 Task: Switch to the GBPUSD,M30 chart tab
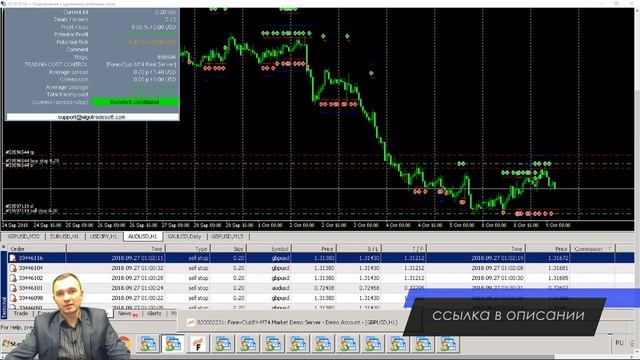pyautogui.click(x=23, y=237)
